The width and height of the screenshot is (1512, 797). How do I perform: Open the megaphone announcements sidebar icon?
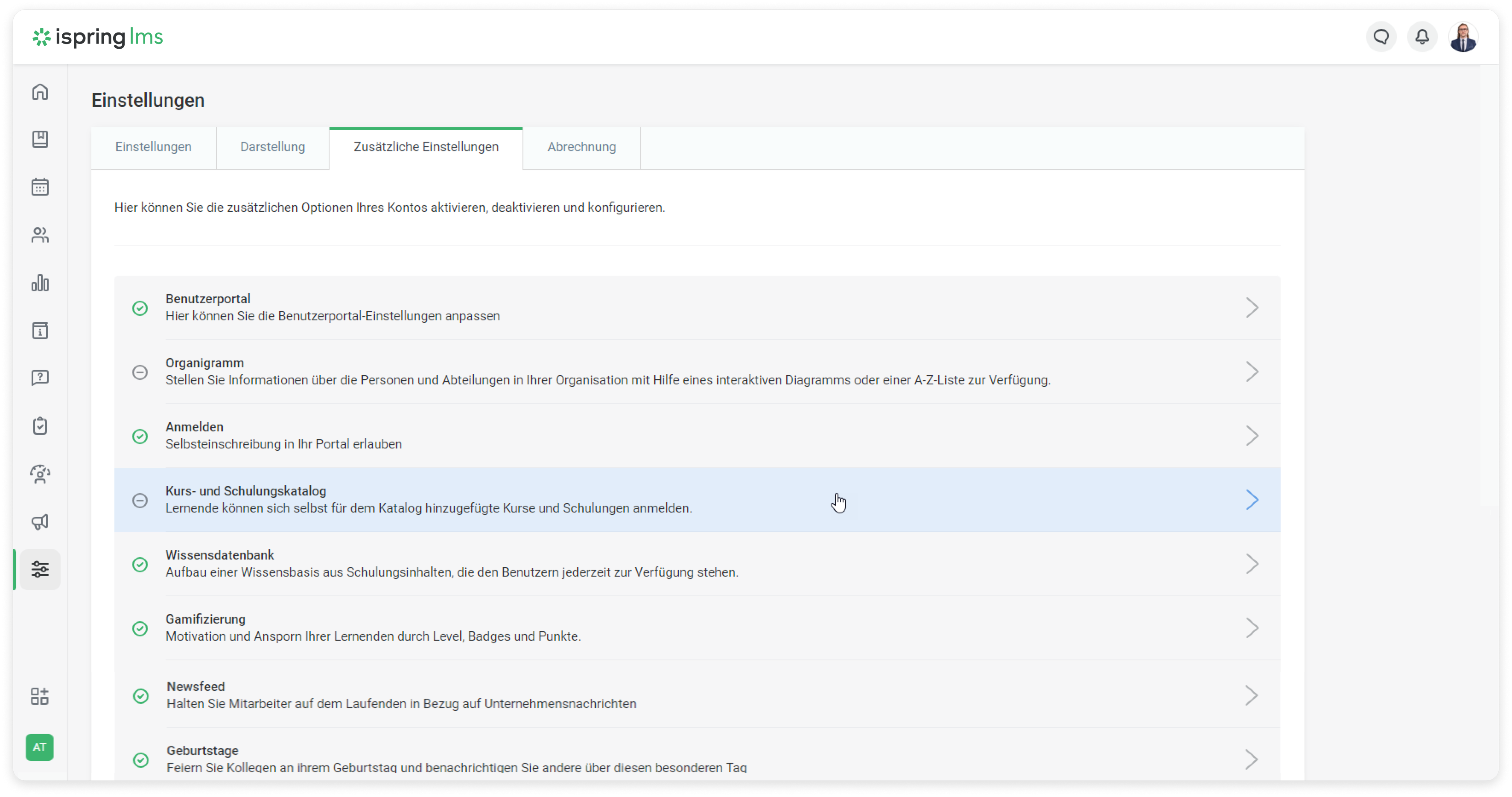pos(40,522)
